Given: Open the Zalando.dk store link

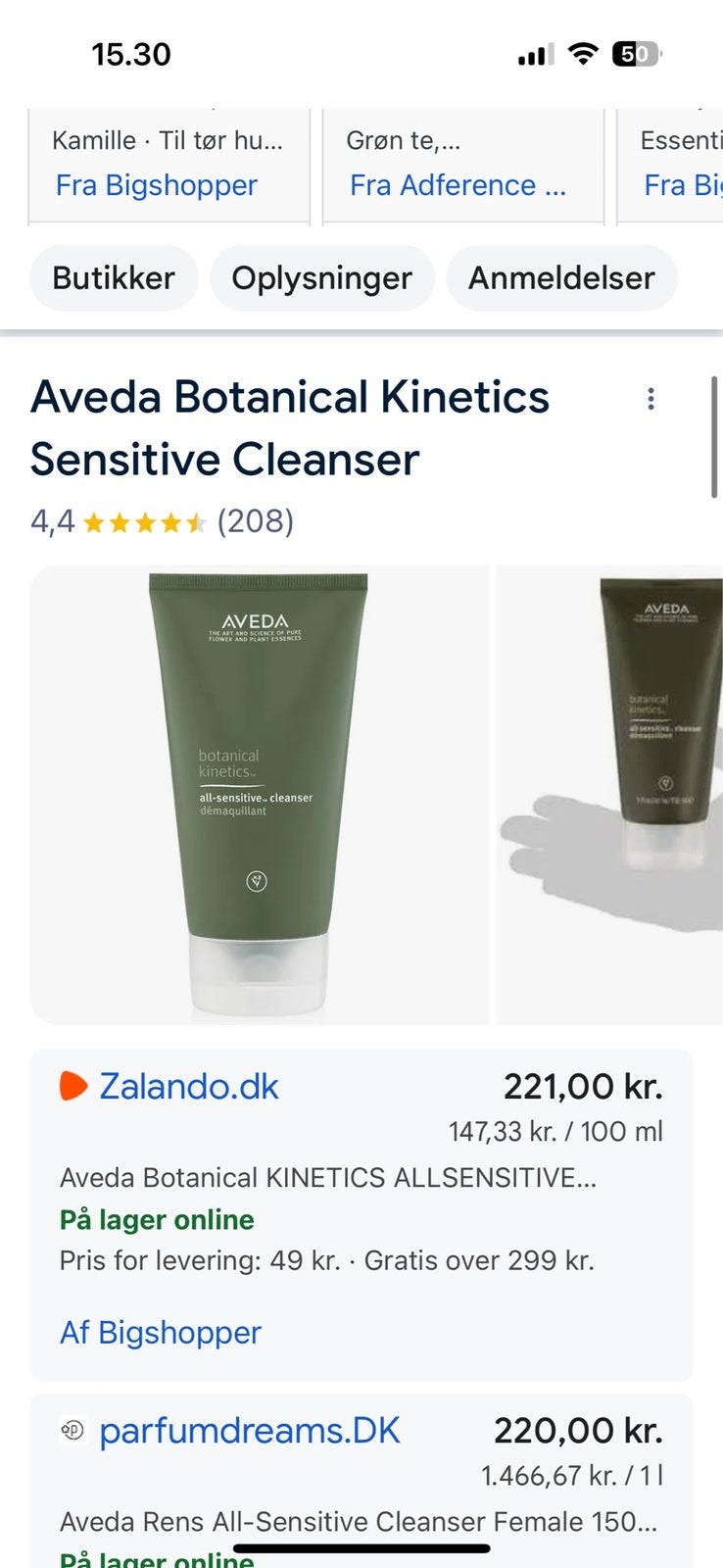Looking at the screenshot, I should 189,1086.
